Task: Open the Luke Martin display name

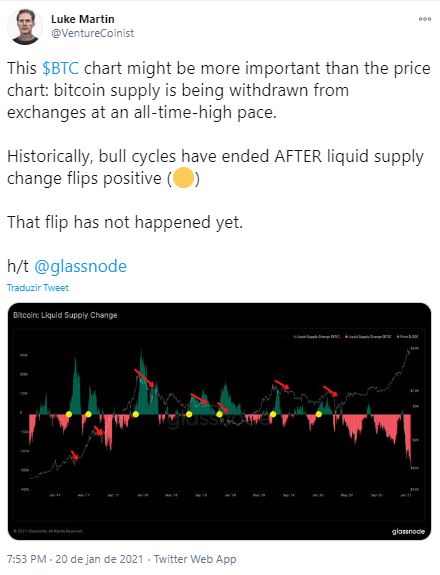Action: pos(82,19)
